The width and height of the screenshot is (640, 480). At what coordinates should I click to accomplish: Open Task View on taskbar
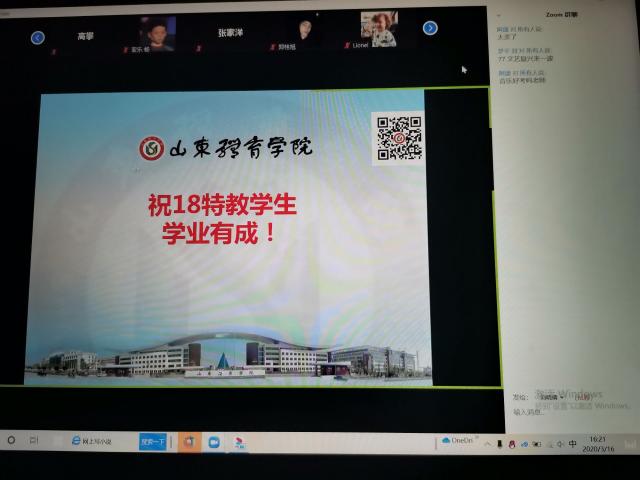34,440
